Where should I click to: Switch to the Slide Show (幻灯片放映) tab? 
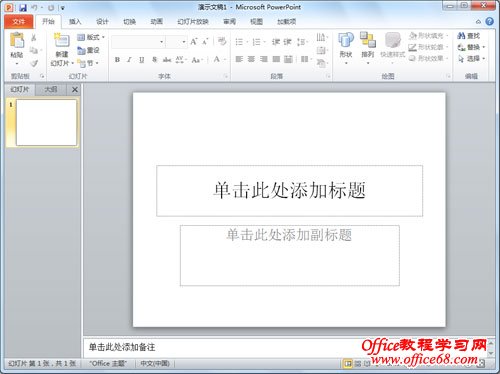[193, 22]
